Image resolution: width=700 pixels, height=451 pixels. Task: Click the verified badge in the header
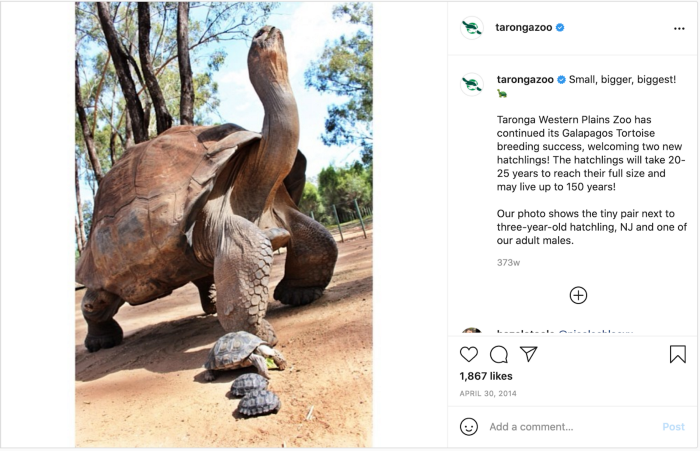coord(560,28)
